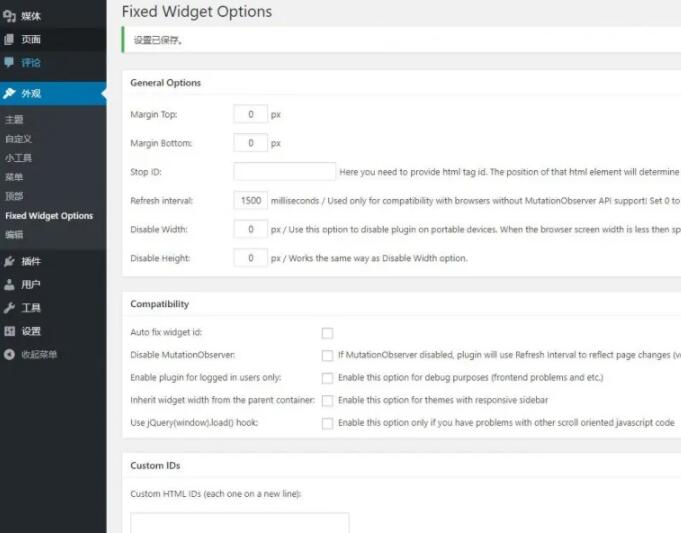681x533 pixels.
Task: Select the 外观 appearance brush icon
Action: pyautogui.click(x=9, y=93)
